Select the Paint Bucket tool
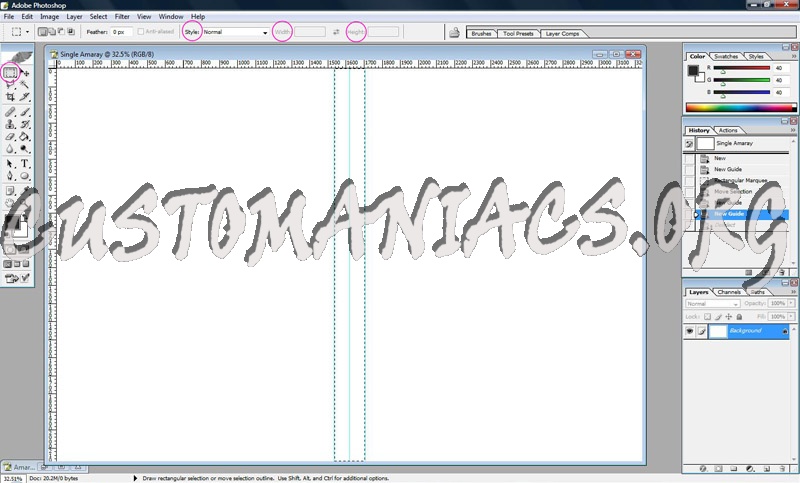 [25, 137]
